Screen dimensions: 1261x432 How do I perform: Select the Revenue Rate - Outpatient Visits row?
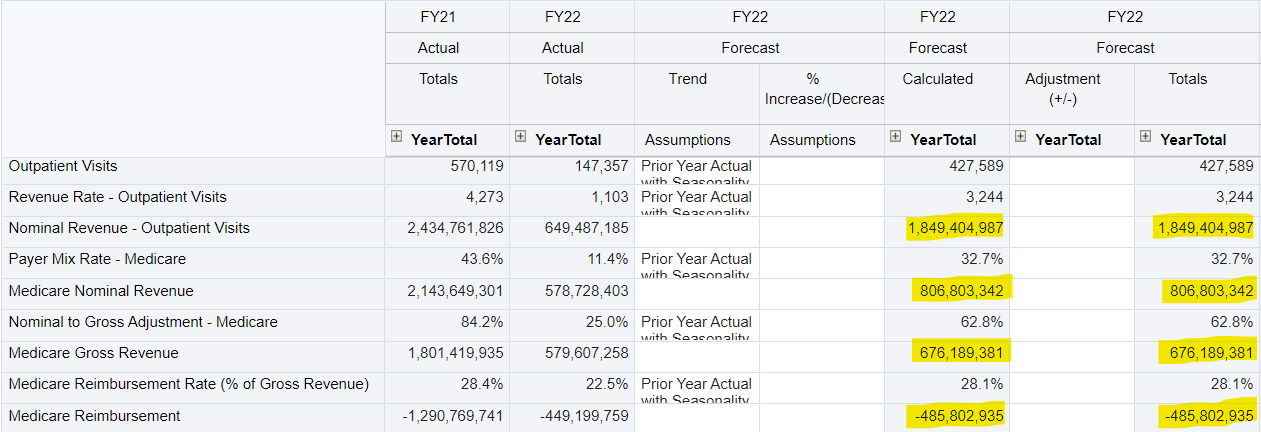point(118,197)
